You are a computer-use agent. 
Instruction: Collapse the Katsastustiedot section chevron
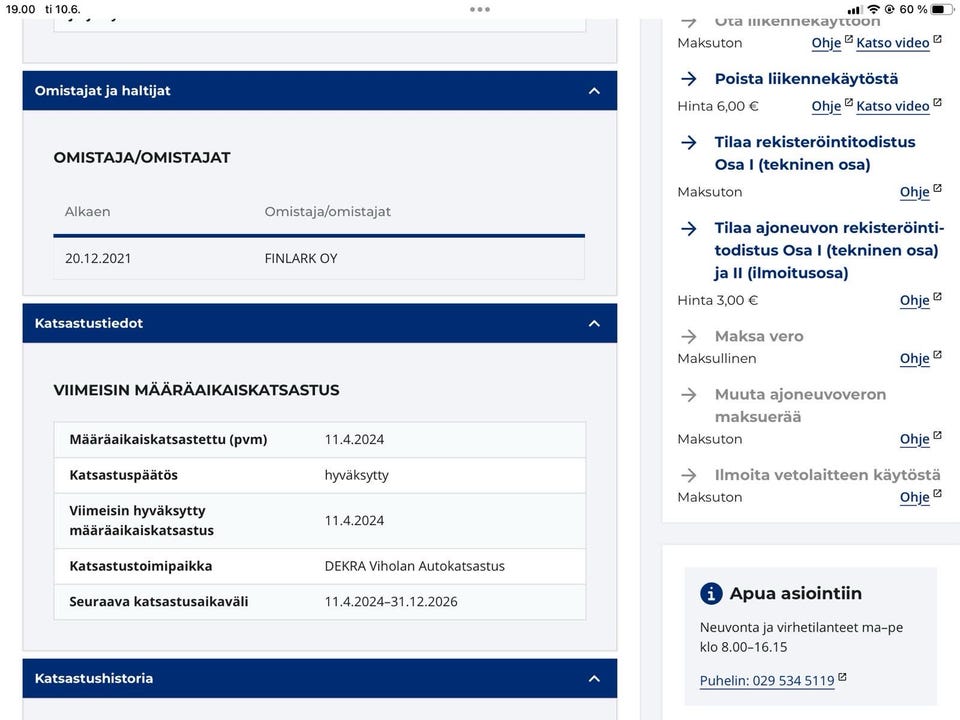point(594,323)
